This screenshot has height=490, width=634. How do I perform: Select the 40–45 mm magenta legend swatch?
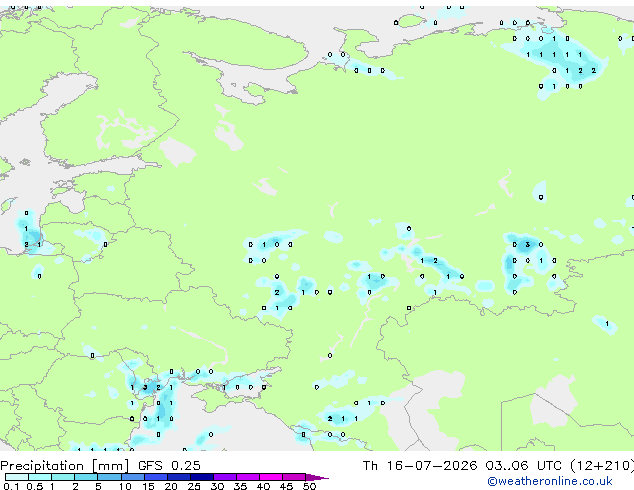pyautogui.click(x=271, y=477)
